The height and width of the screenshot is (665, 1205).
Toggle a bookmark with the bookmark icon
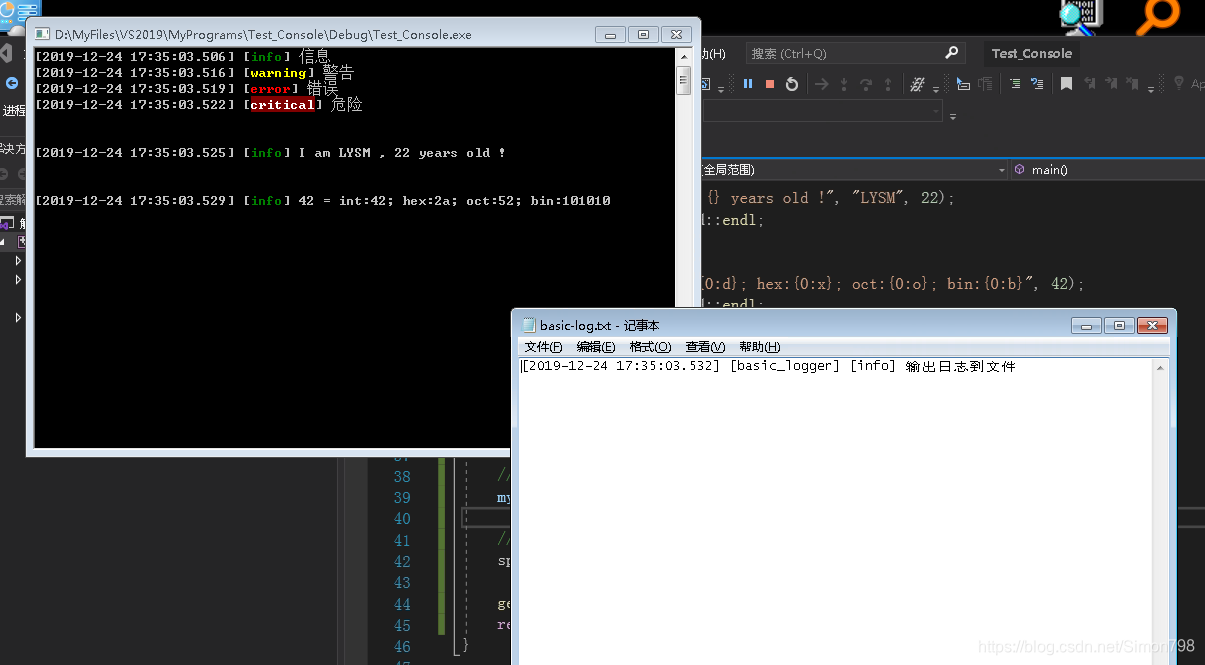coord(1067,84)
